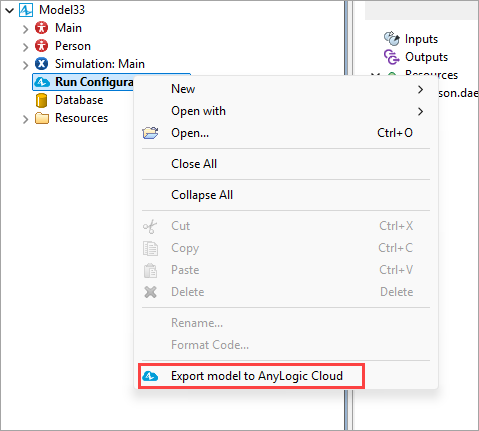Collapse the Model33 tree node
479x431 pixels.
point(9,10)
